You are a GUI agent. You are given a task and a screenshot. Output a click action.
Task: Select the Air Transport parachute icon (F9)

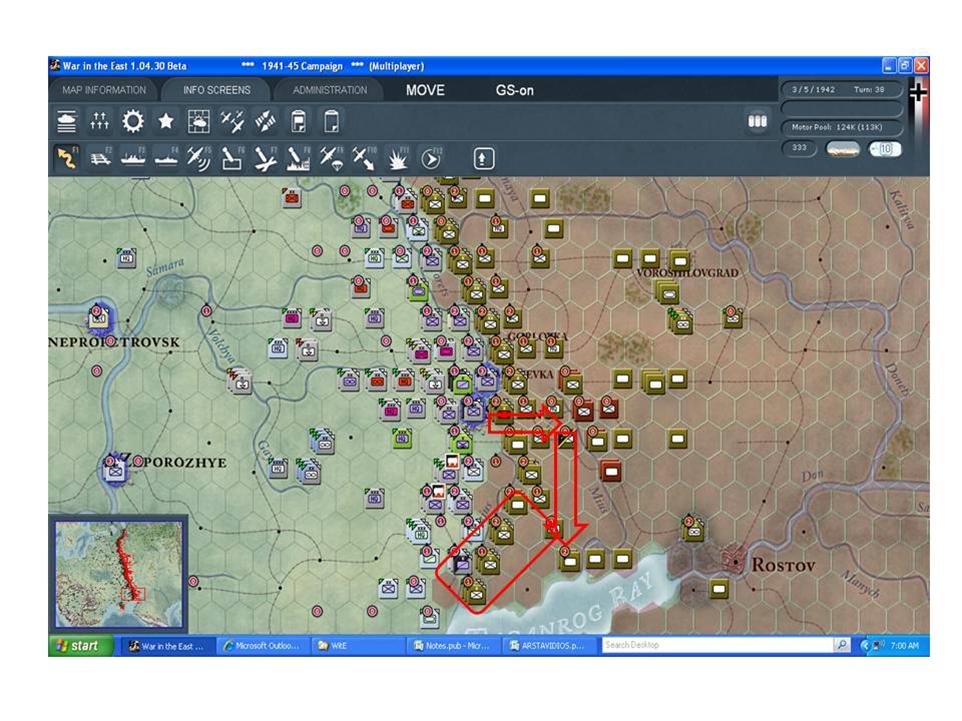[331, 158]
